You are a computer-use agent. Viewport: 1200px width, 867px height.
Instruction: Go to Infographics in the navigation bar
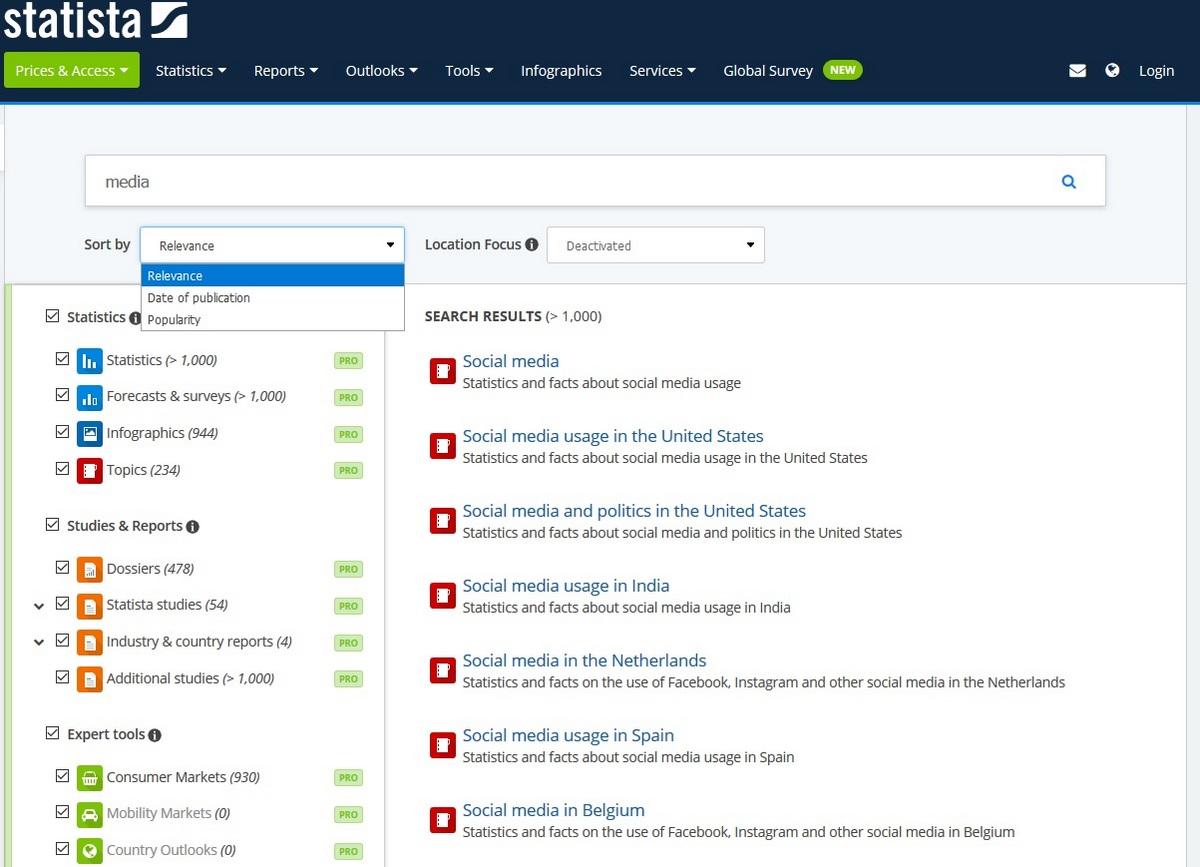[561, 70]
